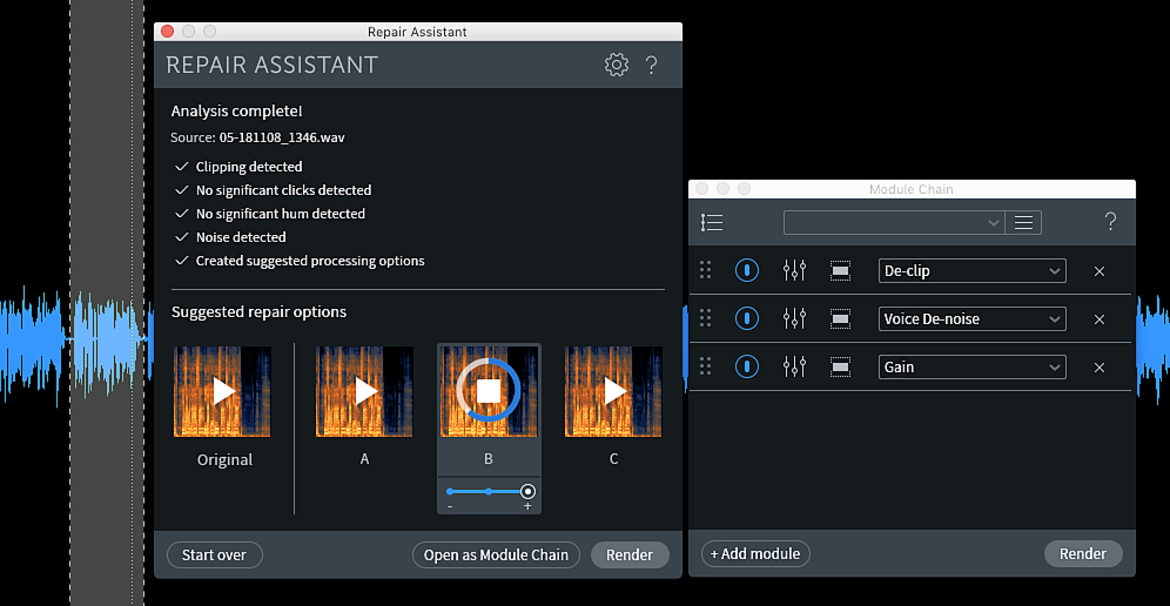Click the highlighted waveform selection region
Image resolution: width=1170 pixels, height=606 pixels.
107,303
